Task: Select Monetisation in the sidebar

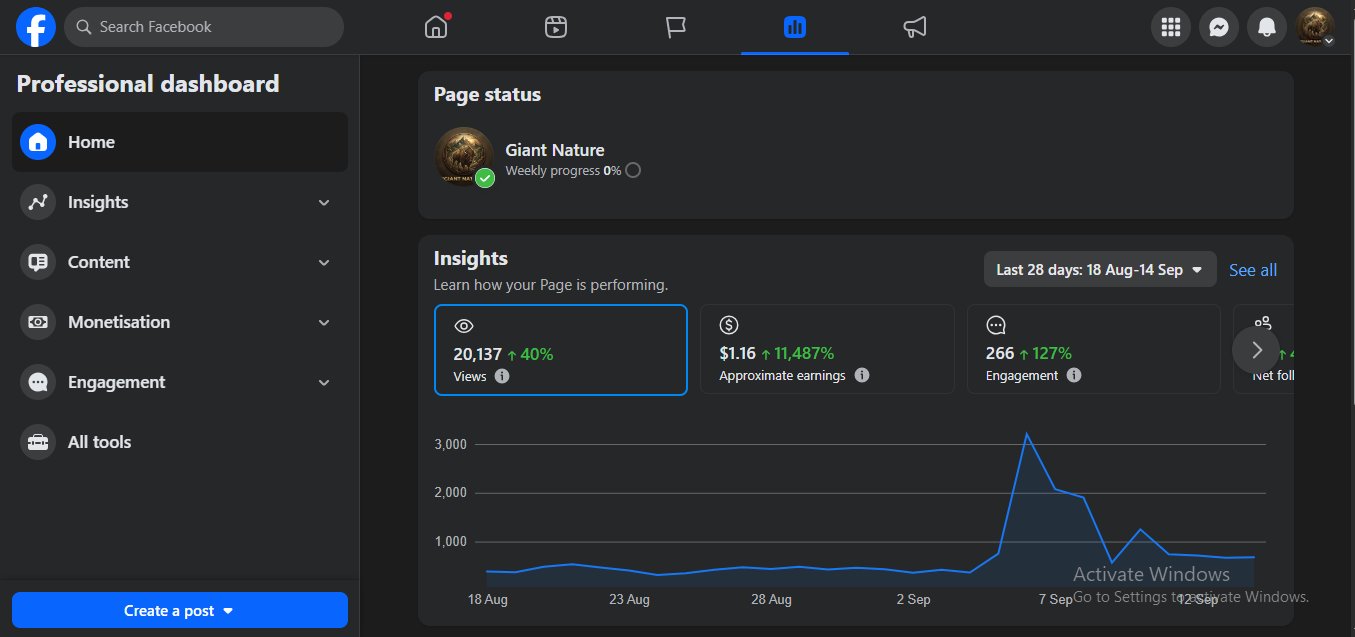Action: tap(180, 322)
